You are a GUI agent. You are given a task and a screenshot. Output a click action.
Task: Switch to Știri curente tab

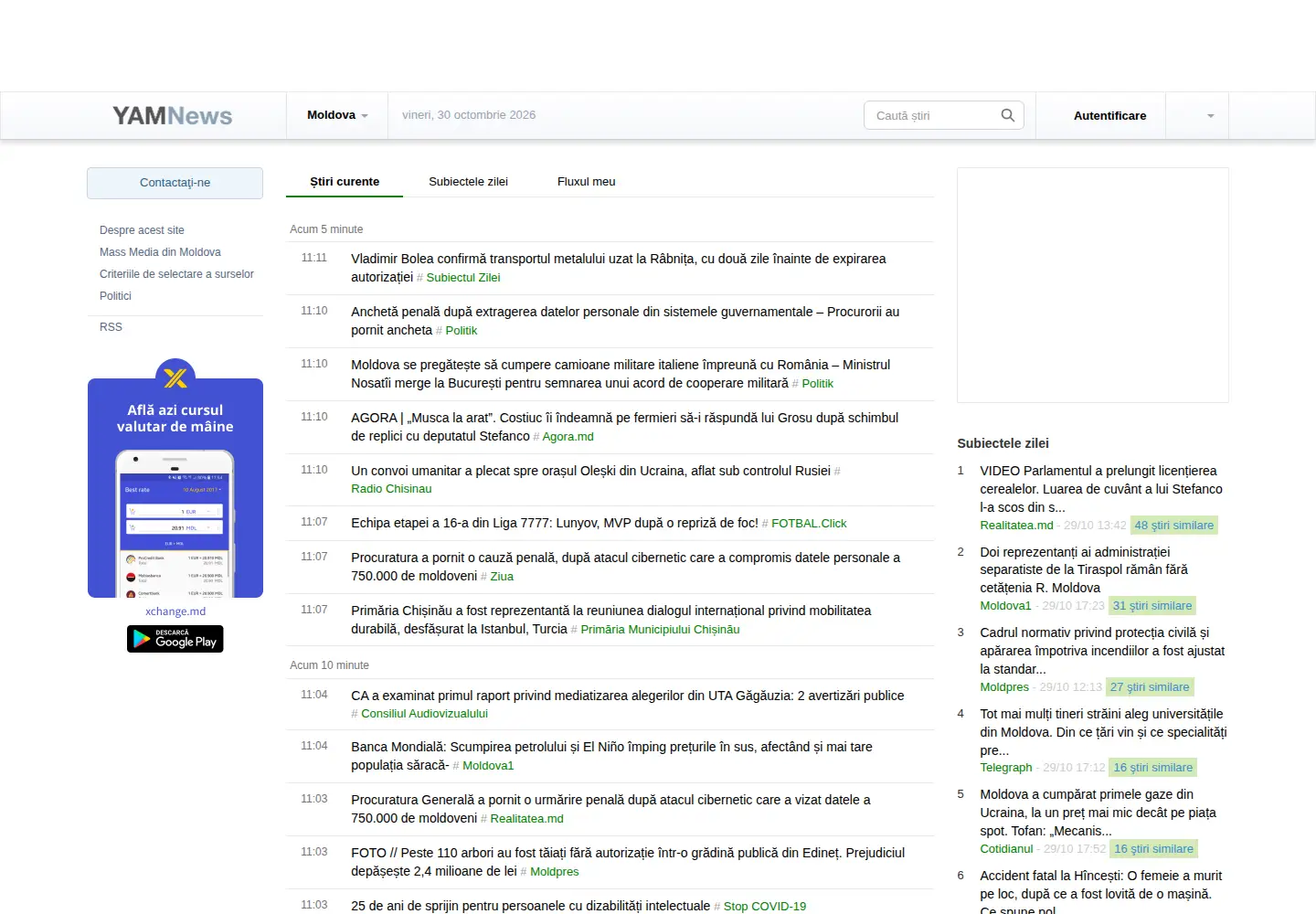click(x=345, y=182)
